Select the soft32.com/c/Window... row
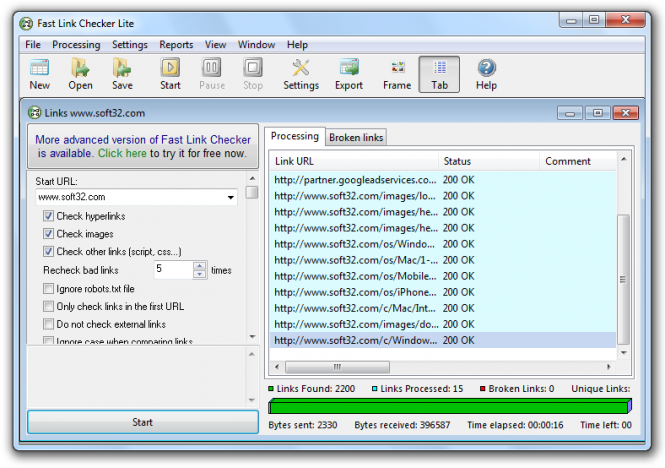Image resolution: width=665 pixels, height=468 pixels. point(443,340)
